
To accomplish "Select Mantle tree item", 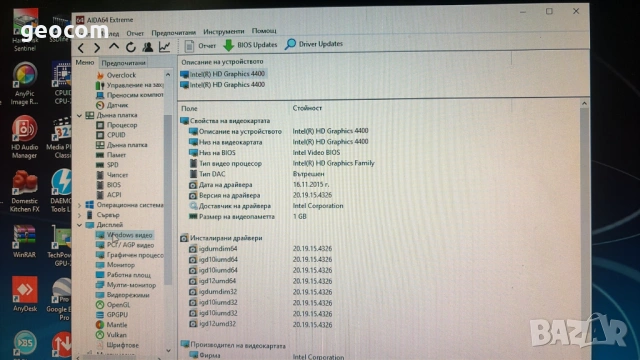I will [111, 325].
